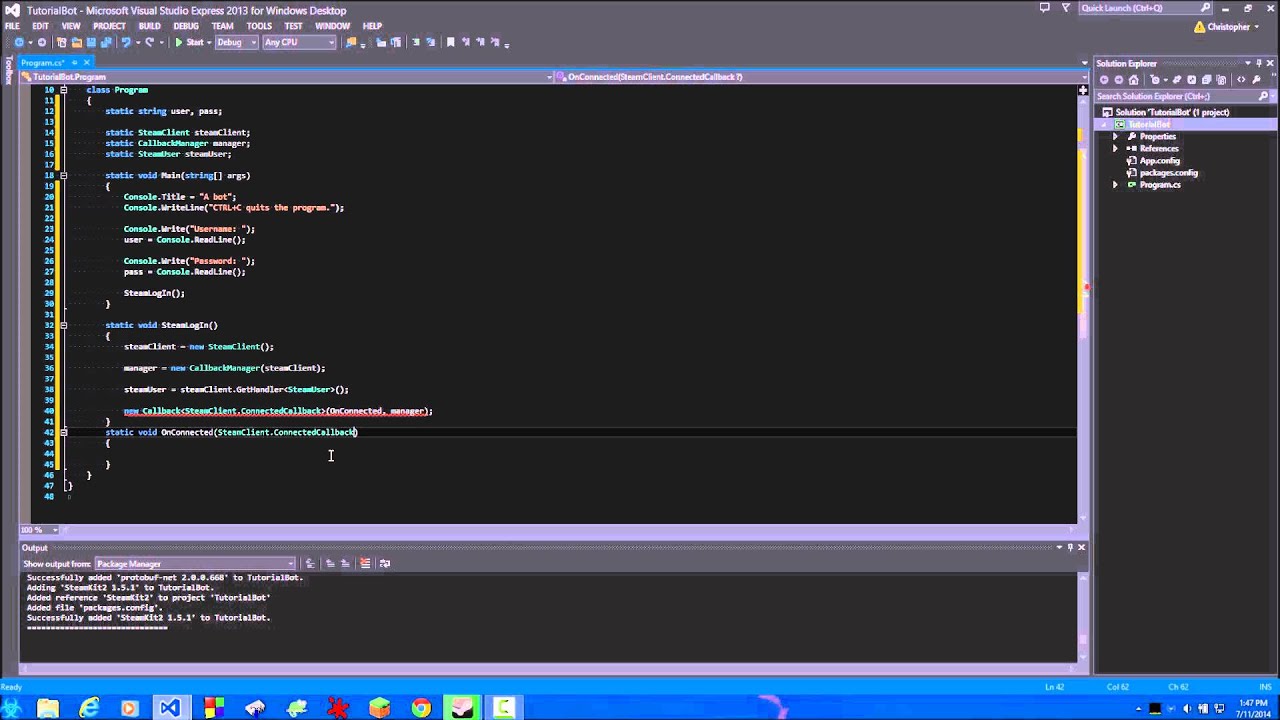Open DEBUG menu
Image resolution: width=1280 pixels, height=720 pixels.
coord(186,26)
